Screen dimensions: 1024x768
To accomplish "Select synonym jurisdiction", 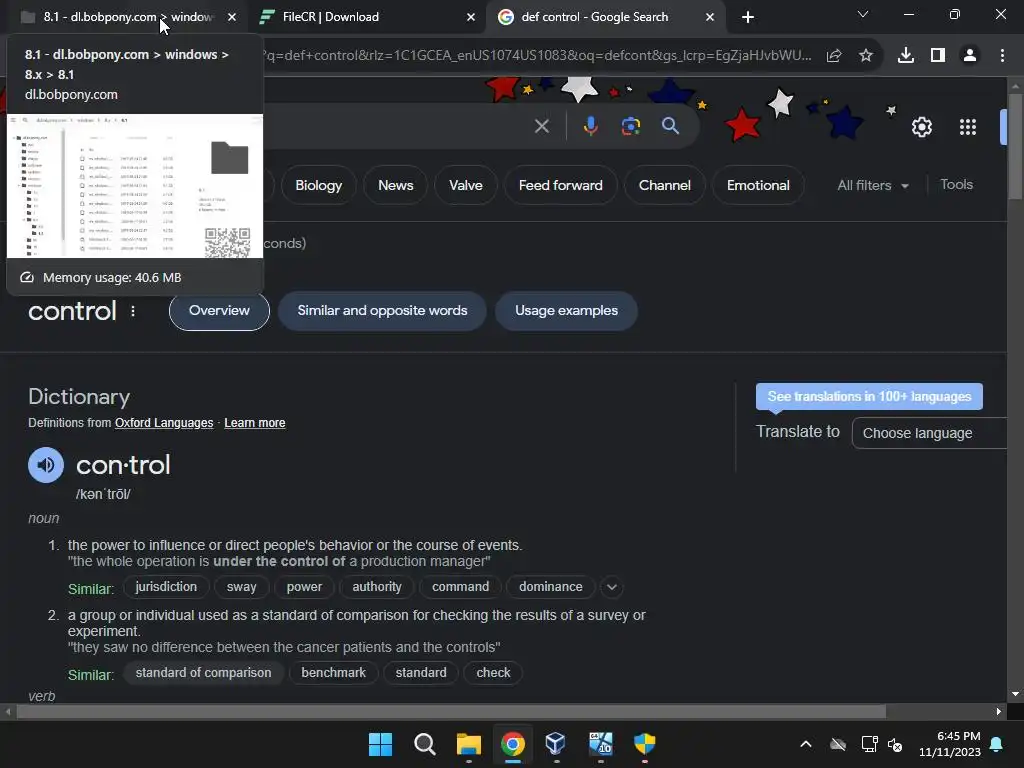I will [166, 587].
